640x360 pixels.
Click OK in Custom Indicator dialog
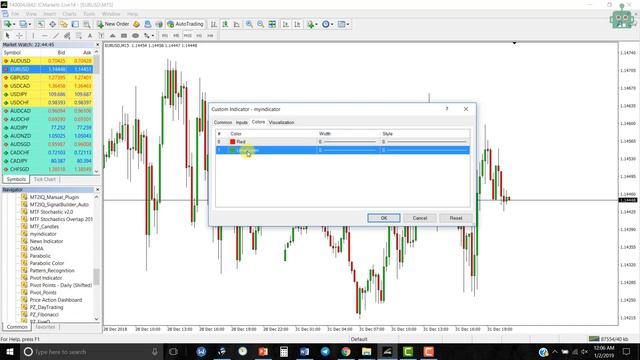[384, 218]
